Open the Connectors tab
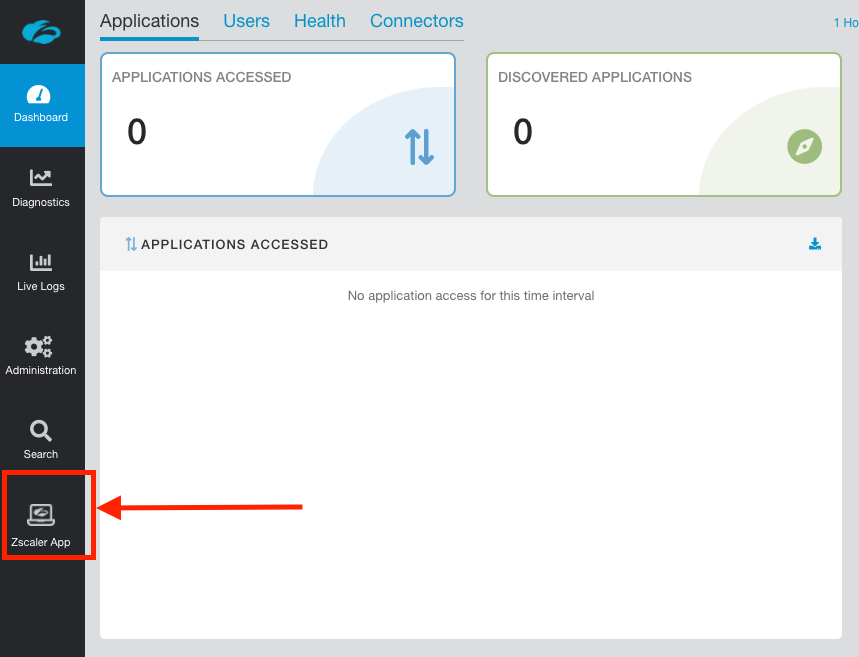 pos(416,21)
